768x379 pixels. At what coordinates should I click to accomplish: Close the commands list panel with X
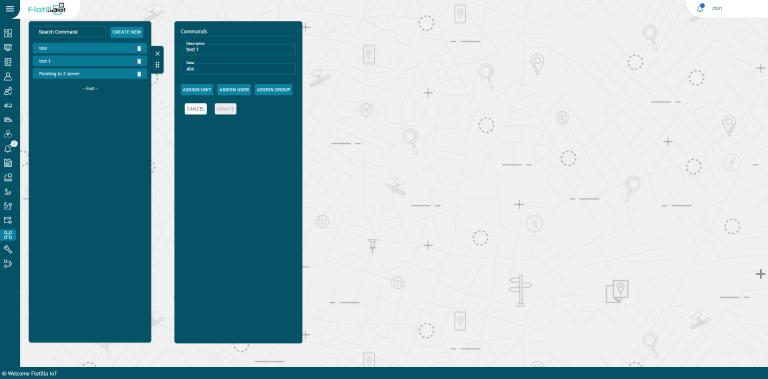pyautogui.click(x=157, y=54)
